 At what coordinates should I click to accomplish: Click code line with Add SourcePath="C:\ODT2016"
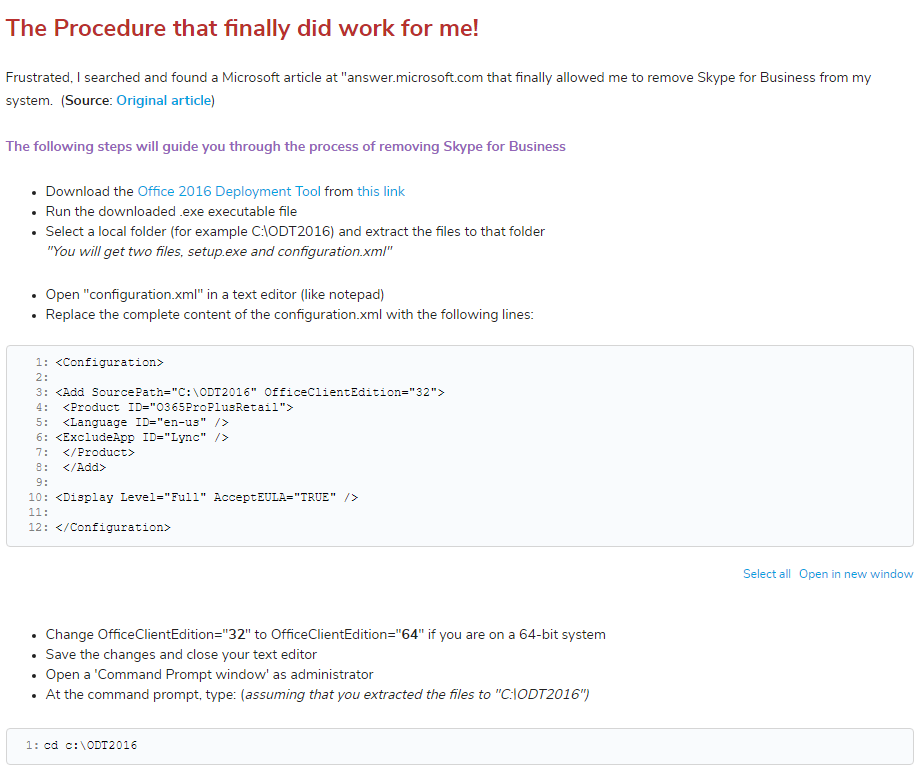click(250, 393)
